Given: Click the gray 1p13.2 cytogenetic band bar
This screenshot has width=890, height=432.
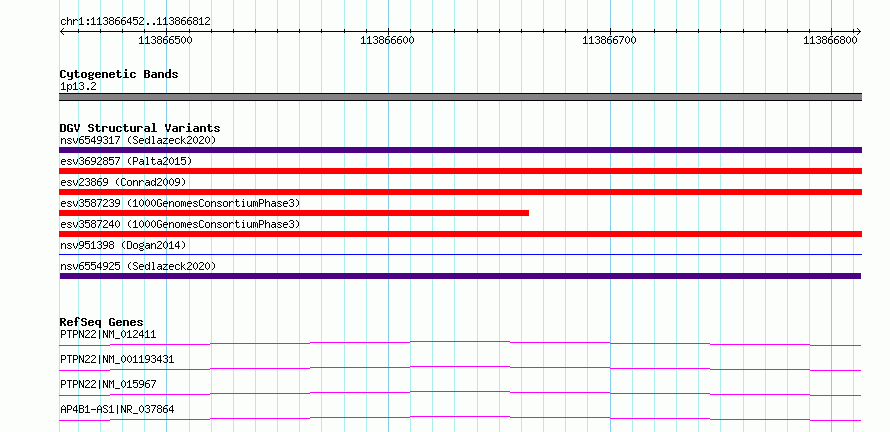Looking at the screenshot, I should [460, 97].
